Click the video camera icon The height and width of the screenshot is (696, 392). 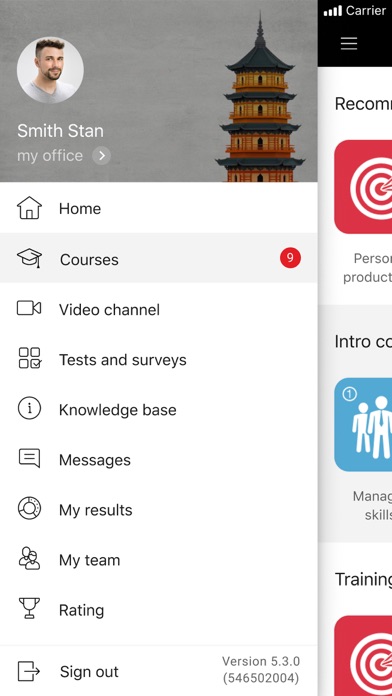29,308
